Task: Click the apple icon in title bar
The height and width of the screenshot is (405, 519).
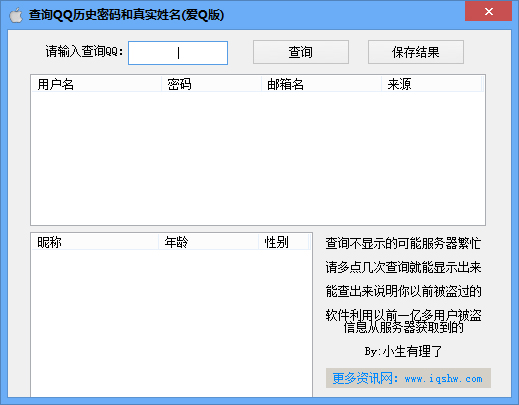Action: 16,15
